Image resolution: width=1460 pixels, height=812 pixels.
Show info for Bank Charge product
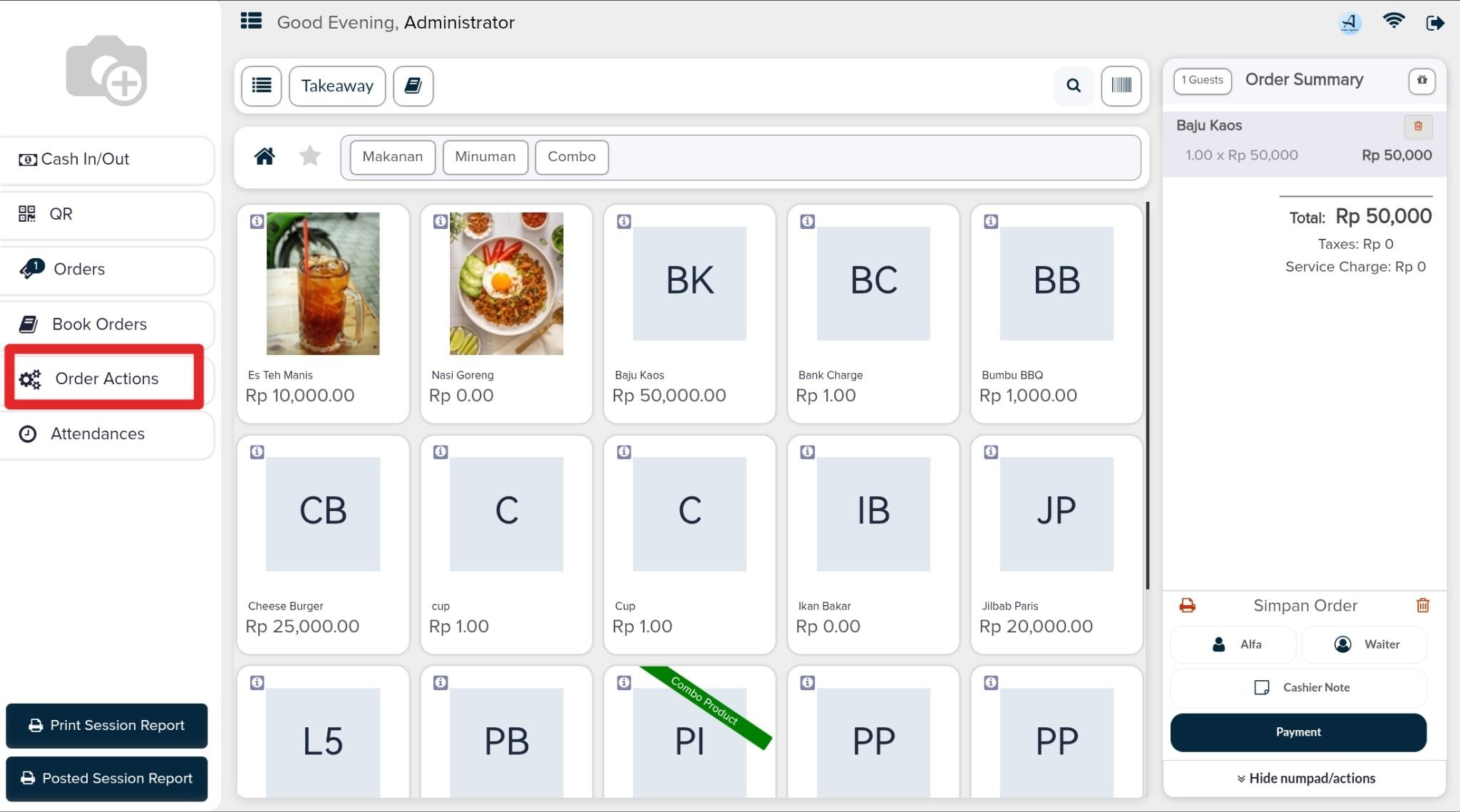point(807,222)
